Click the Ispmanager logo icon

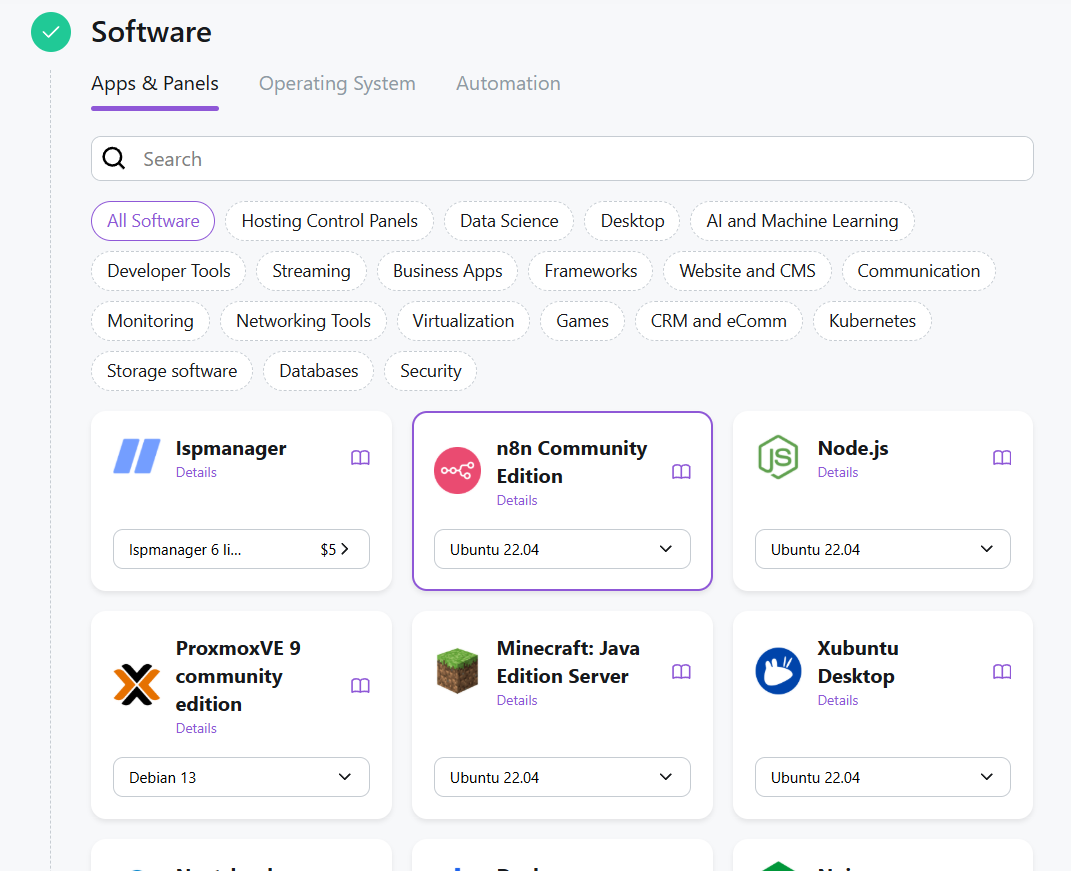click(137, 456)
